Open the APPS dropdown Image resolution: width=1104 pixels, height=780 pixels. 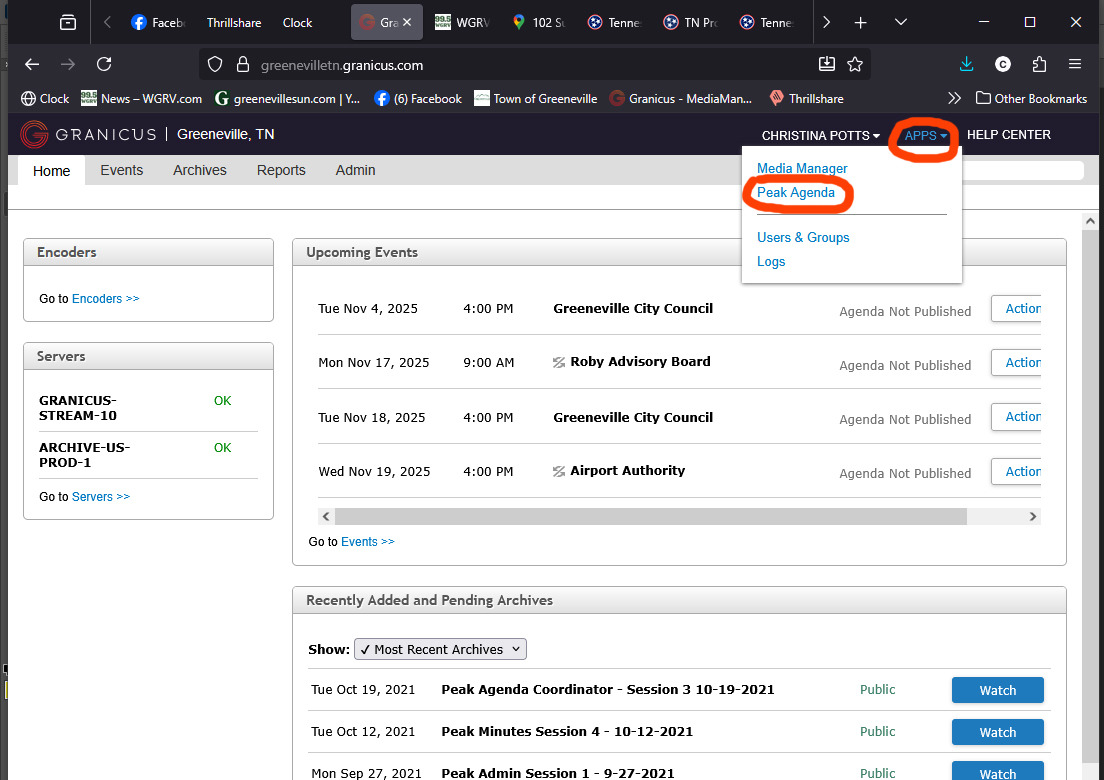[x=921, y=135]
